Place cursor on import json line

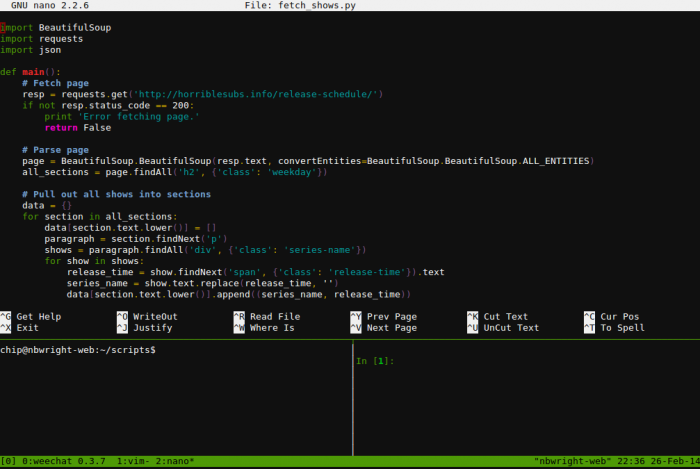(x=30, y=50)
